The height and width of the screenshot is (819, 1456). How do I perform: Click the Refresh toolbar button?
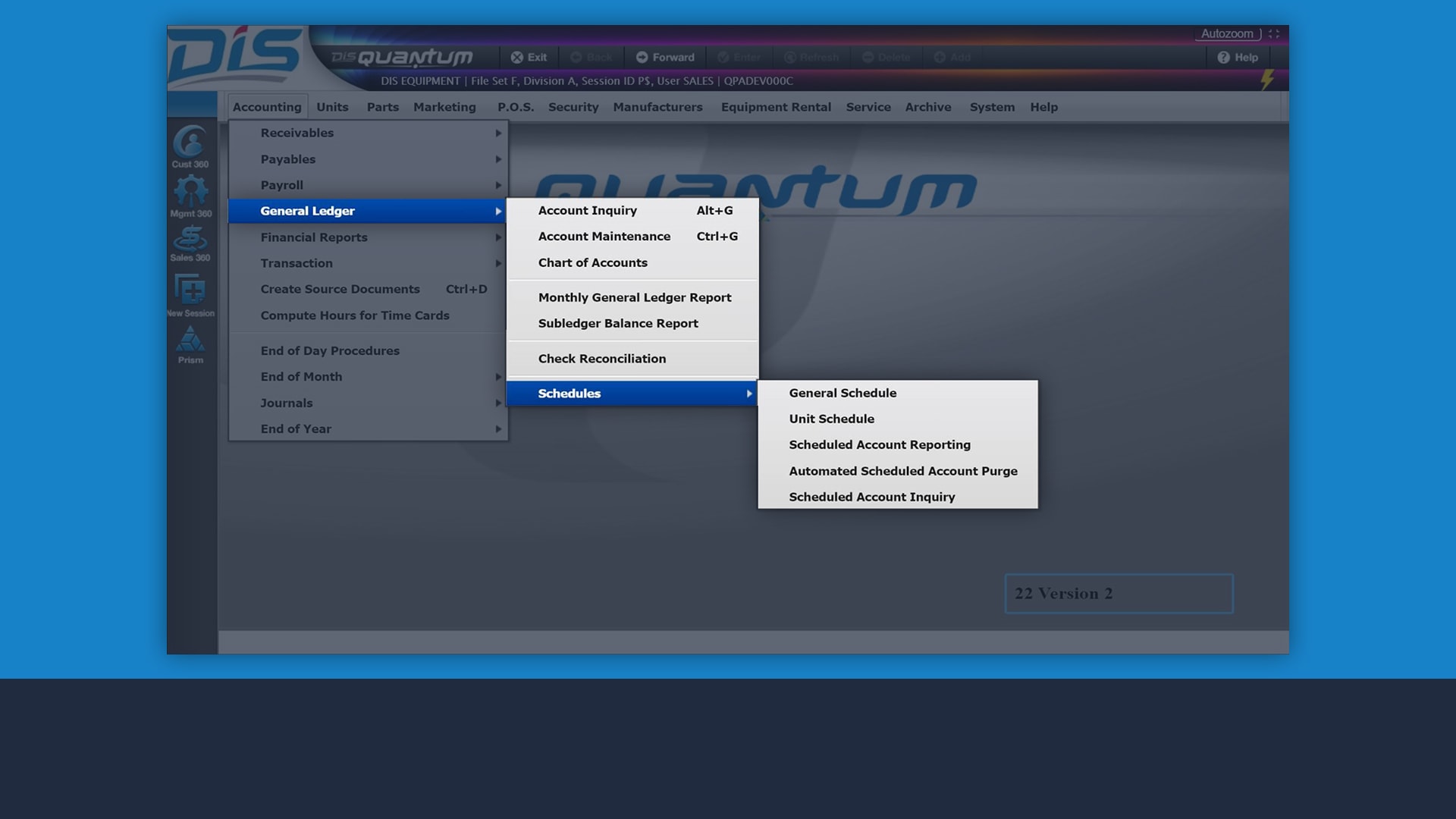[811, 58]
